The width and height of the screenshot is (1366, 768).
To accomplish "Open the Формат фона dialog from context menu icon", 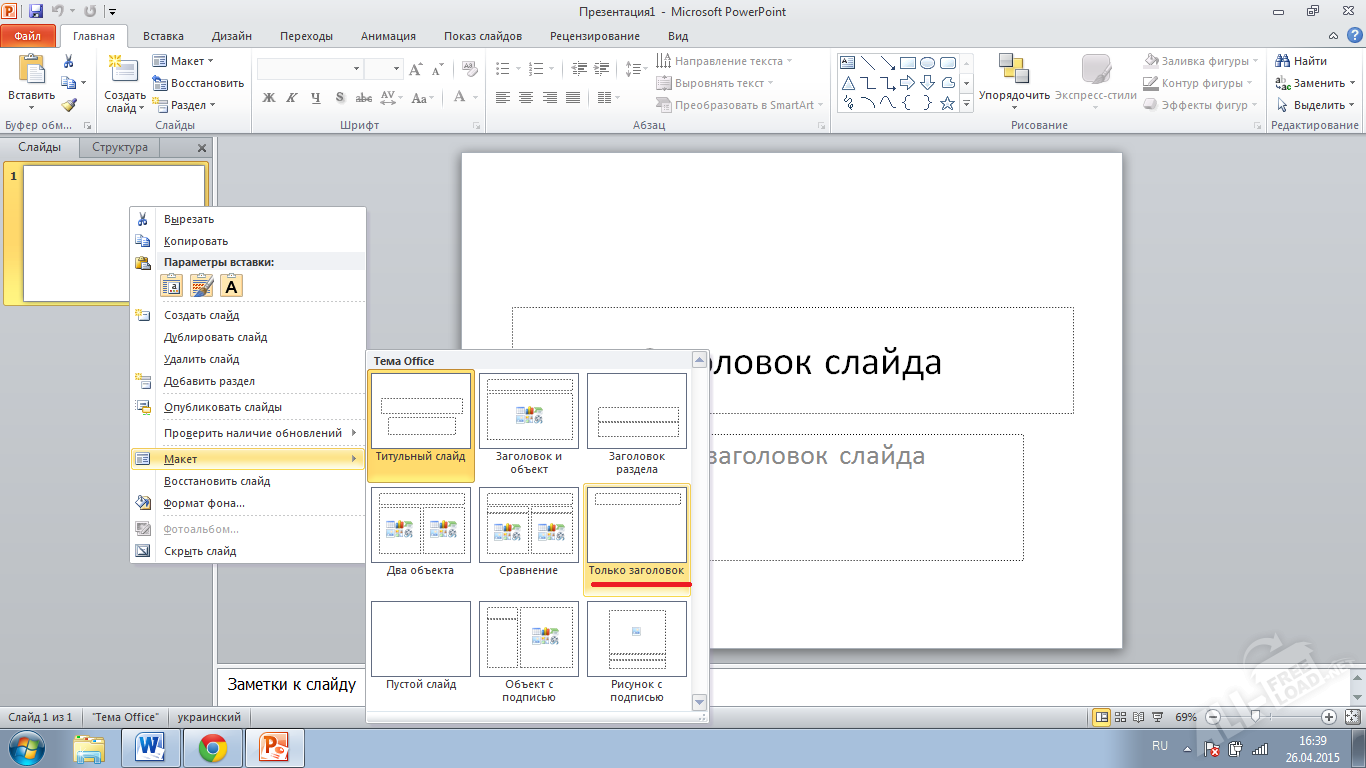I will pyautogui.click(x=143, y=504).
